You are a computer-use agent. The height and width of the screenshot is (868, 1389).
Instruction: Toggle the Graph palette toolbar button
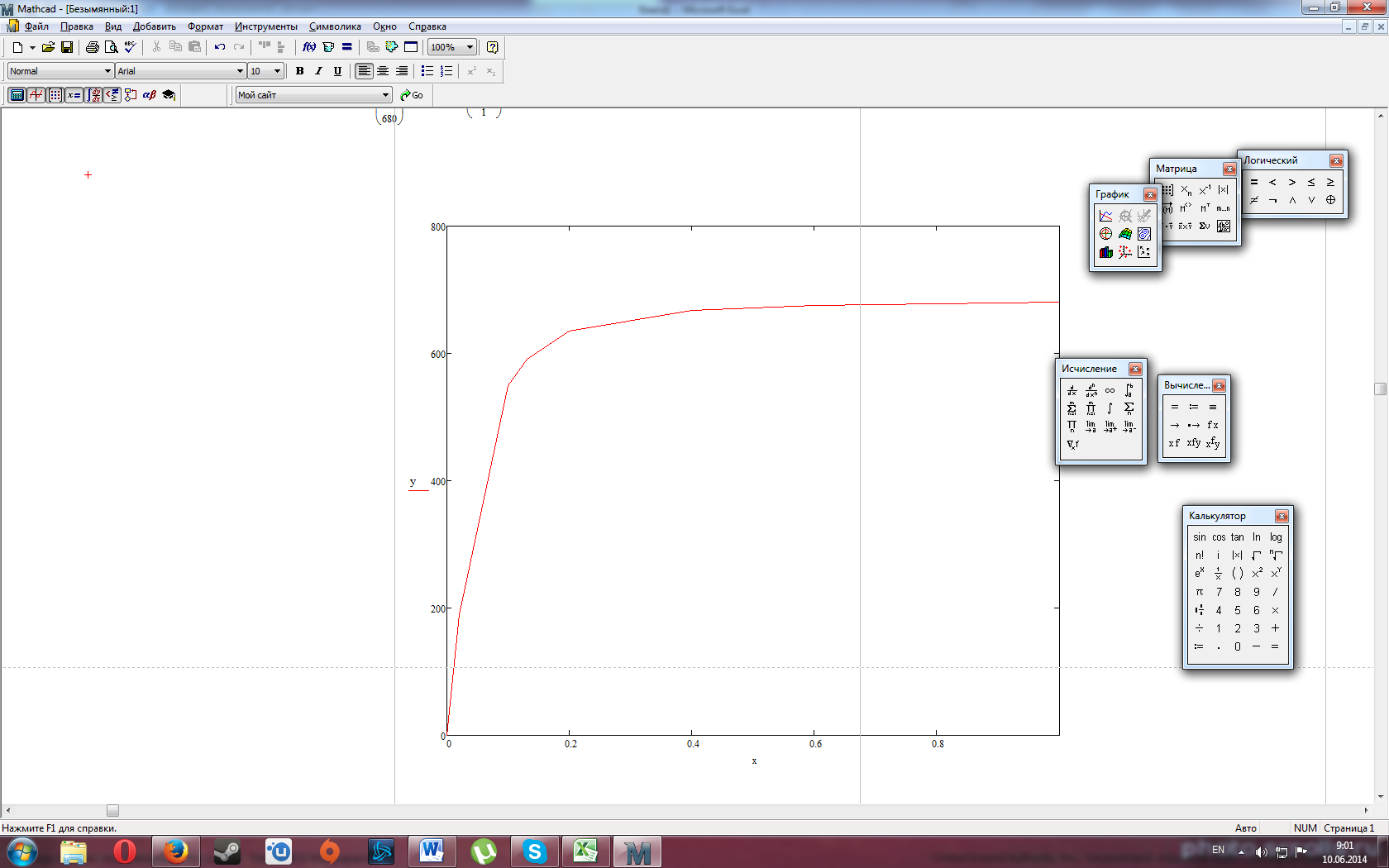click(36, 95)
